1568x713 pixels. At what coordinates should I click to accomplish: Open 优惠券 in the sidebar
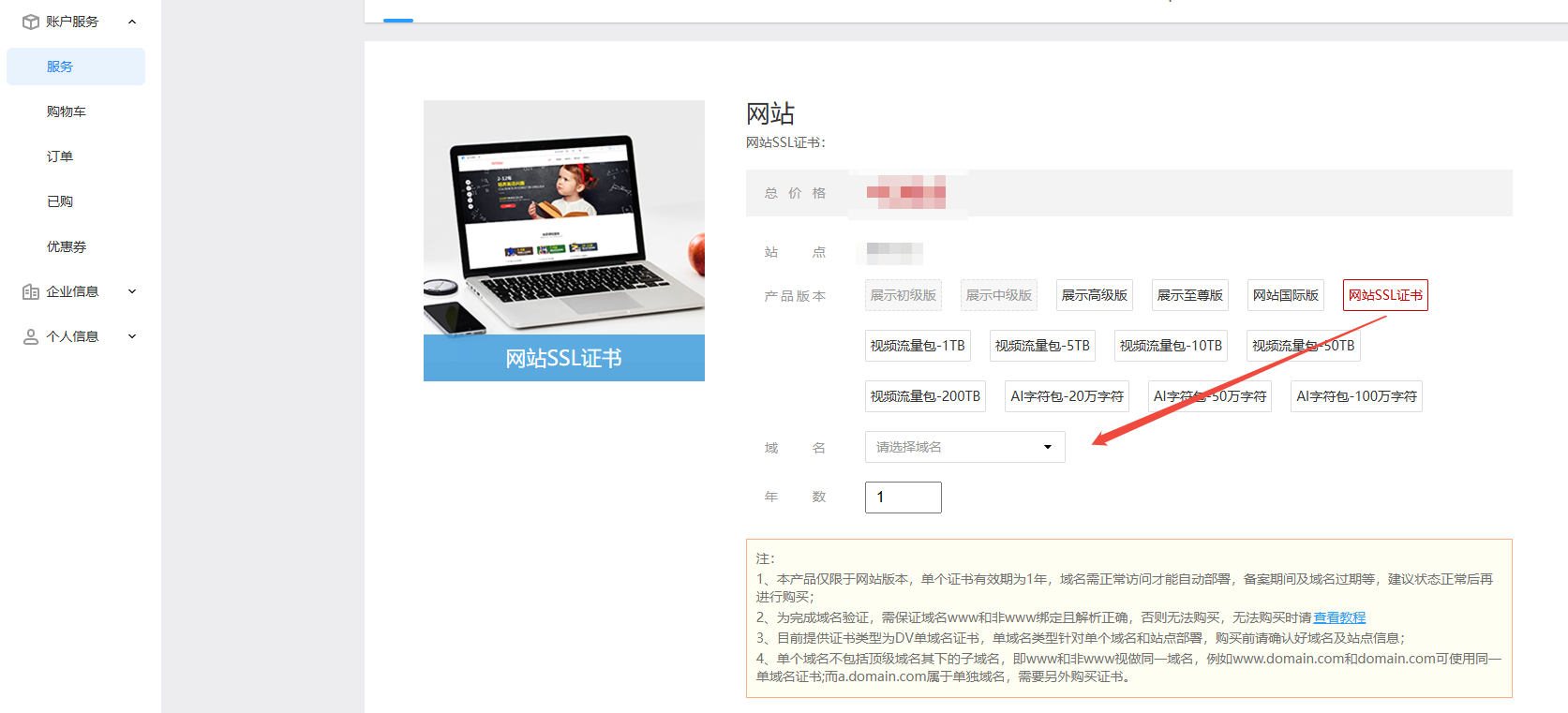click(67, 246)
